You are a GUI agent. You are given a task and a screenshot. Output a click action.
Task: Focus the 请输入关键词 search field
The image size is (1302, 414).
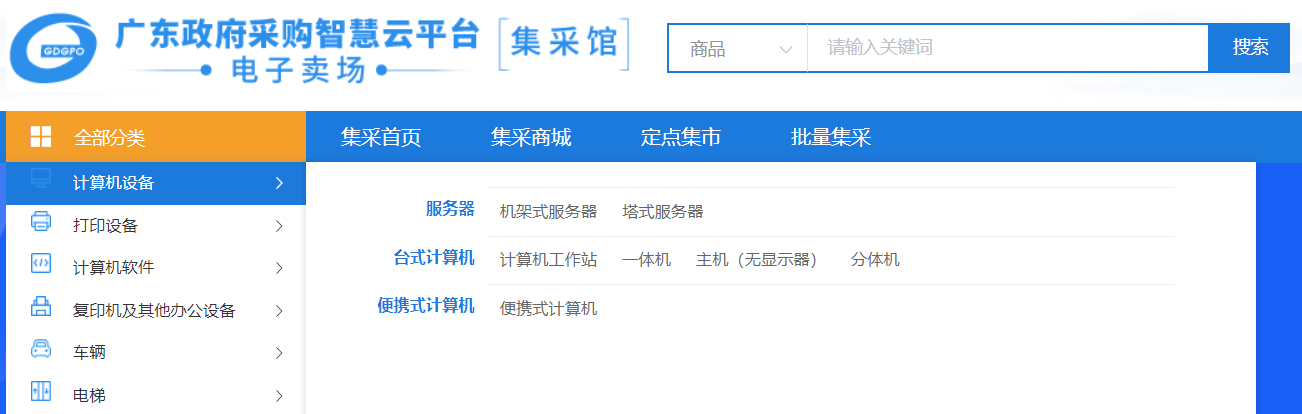(x=1008, y=48)
